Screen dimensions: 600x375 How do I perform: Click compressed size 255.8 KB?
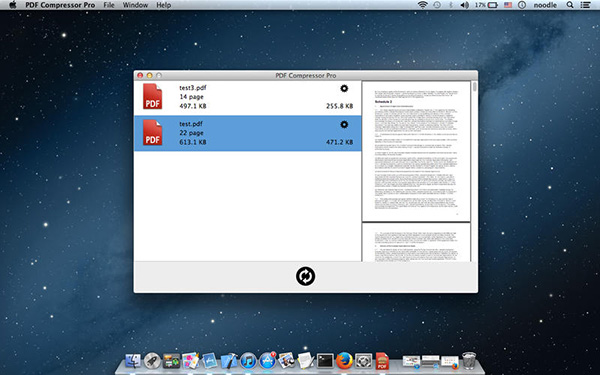point(339,106)
